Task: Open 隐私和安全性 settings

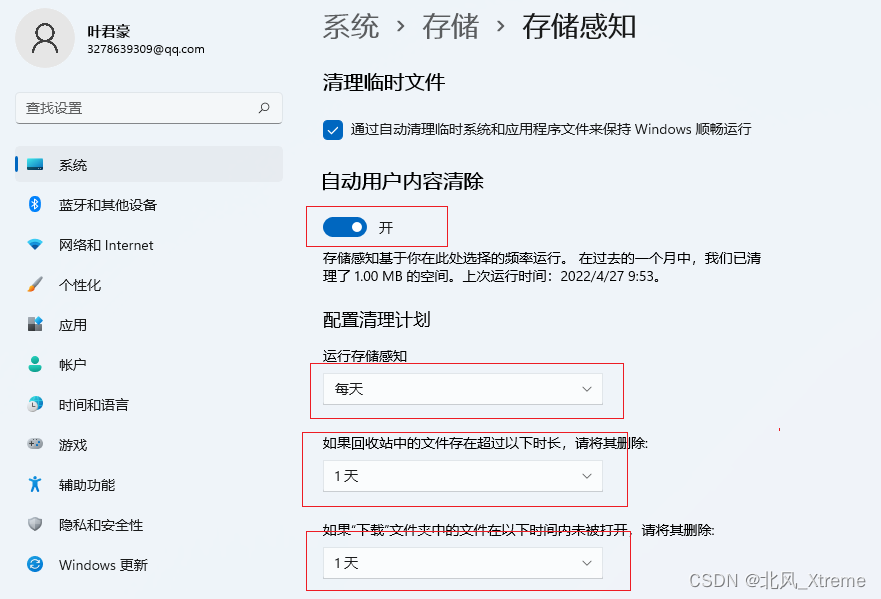Action: point(149,524)
